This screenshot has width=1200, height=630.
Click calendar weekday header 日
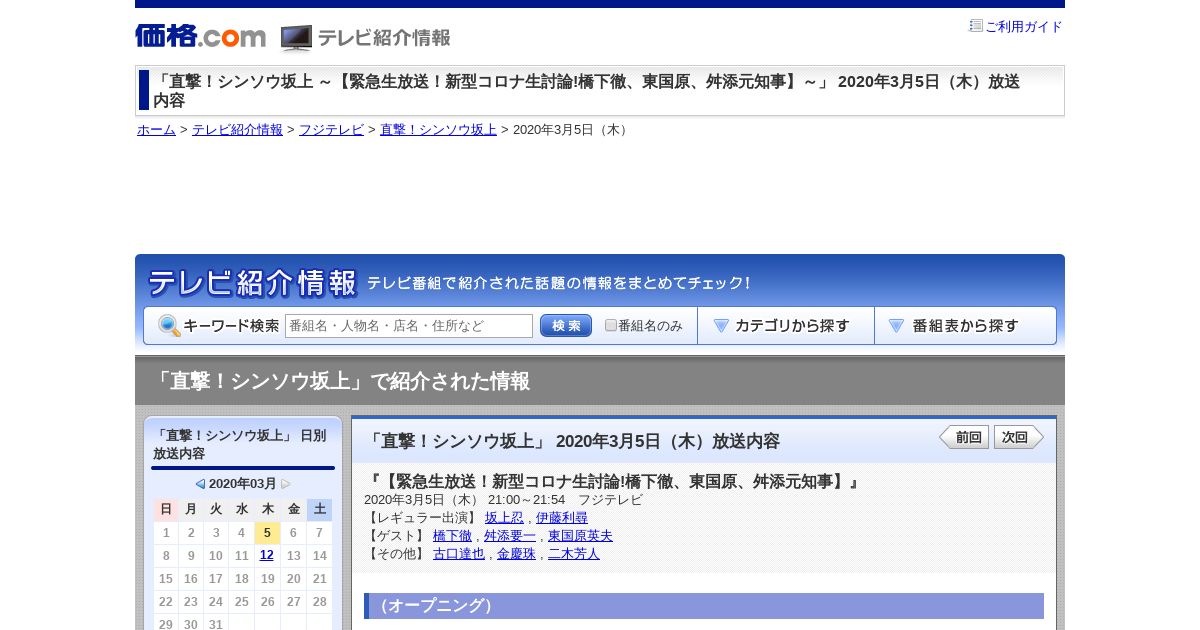tap(166, 510)
